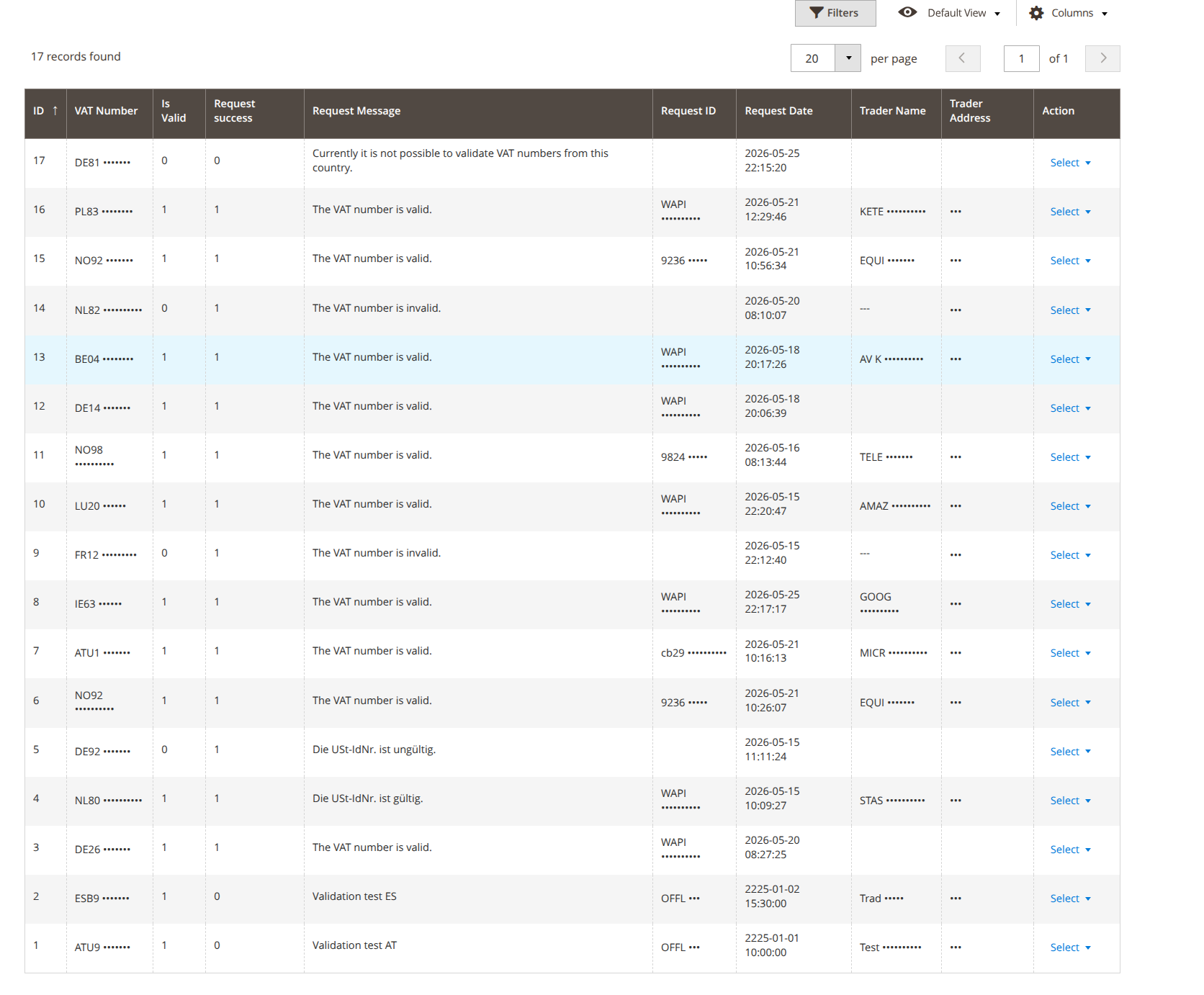Open Select action for row 13 BE04

pos(1070,359)
